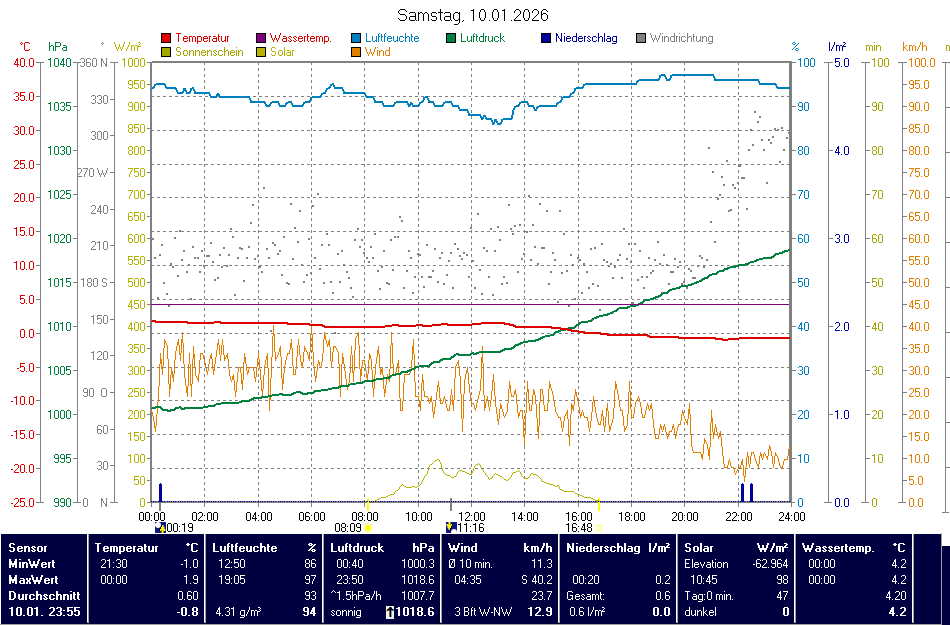Click the Niederschlag l/m² table header
Image resolution: width=950 pixels, height=625 pixels.
618,548
